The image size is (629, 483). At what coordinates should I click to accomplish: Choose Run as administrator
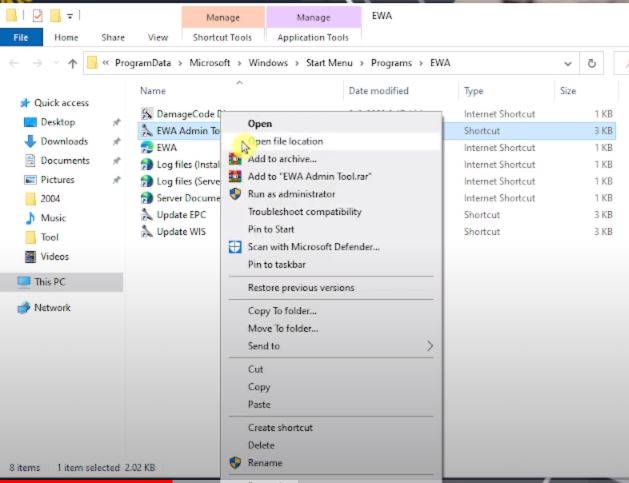click(331, 194)
